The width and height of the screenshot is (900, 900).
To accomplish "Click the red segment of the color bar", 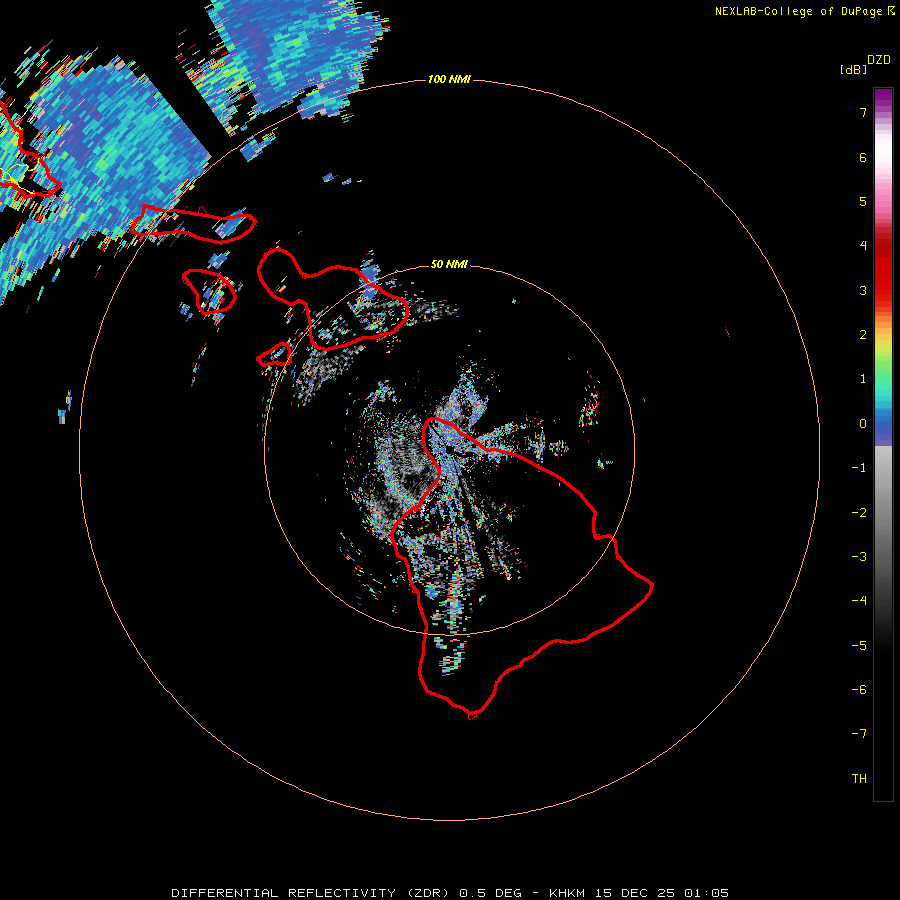I will coord(883,270).
